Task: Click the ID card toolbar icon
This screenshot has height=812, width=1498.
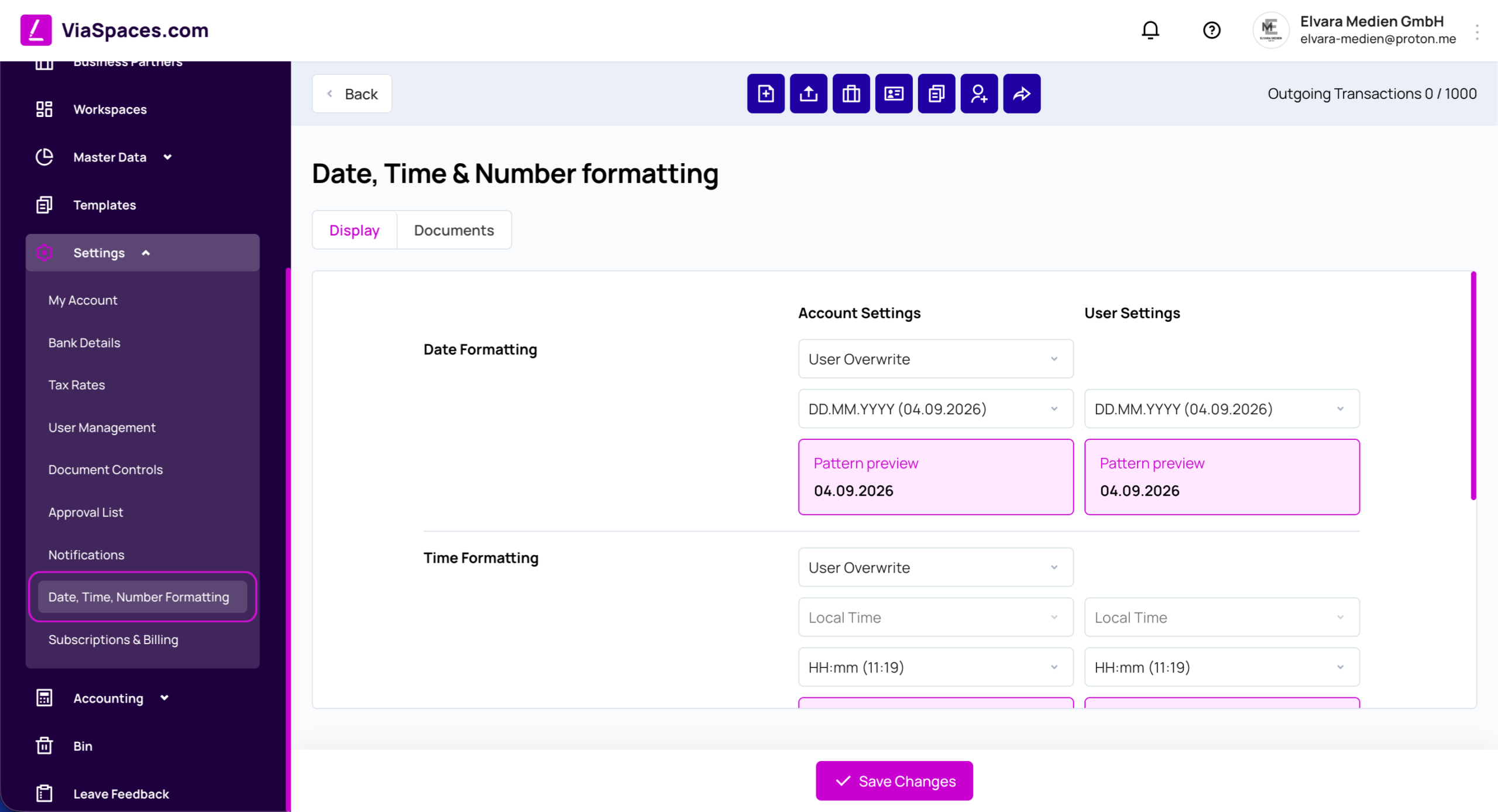Action: (894, 94)
